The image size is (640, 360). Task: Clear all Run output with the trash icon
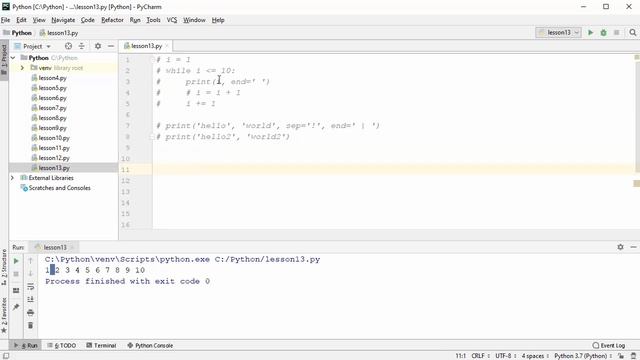pyautogui.click(x=31, y=325)
